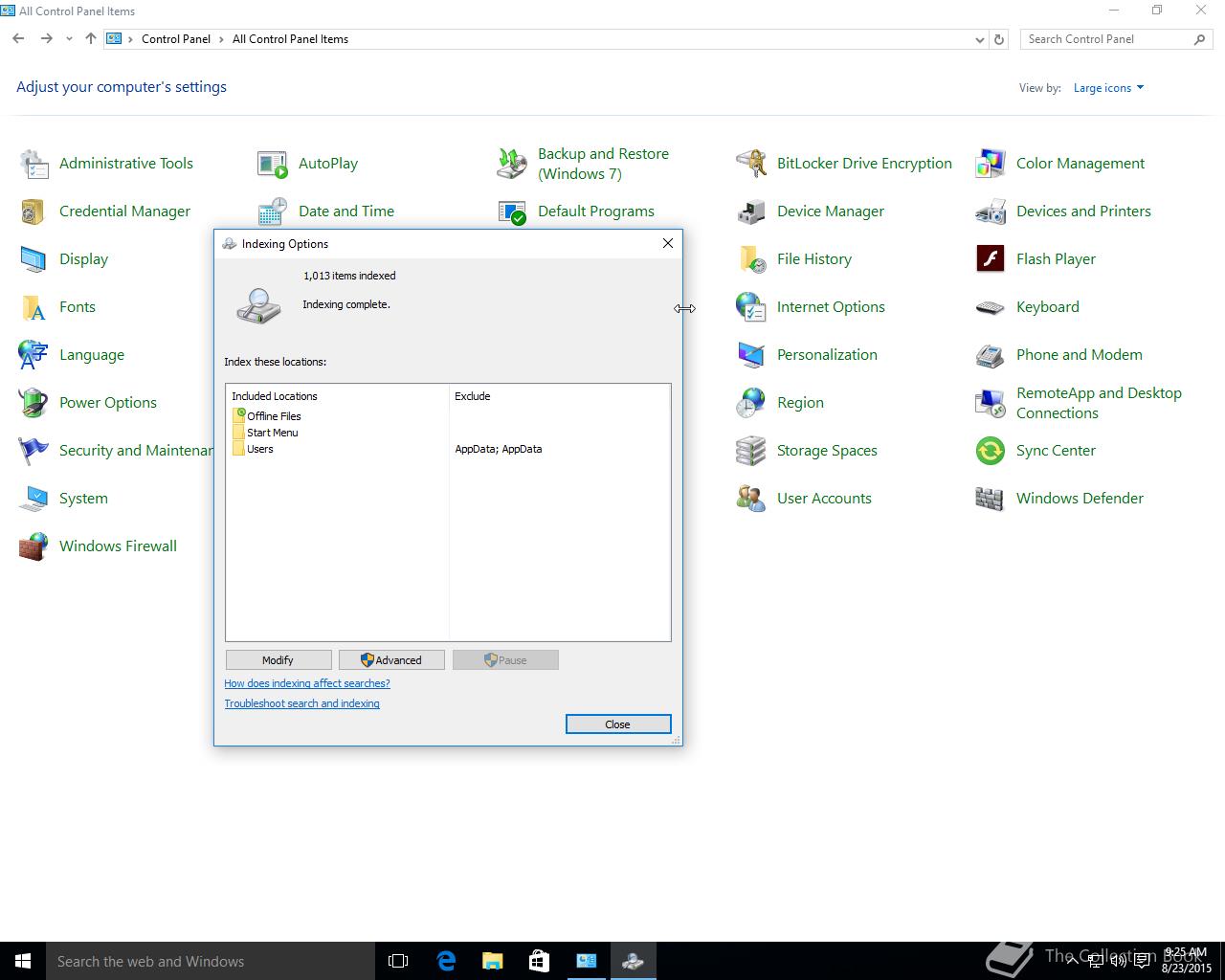
Task: Select Start Menu in Included Locations
Action: pos(266,433)
